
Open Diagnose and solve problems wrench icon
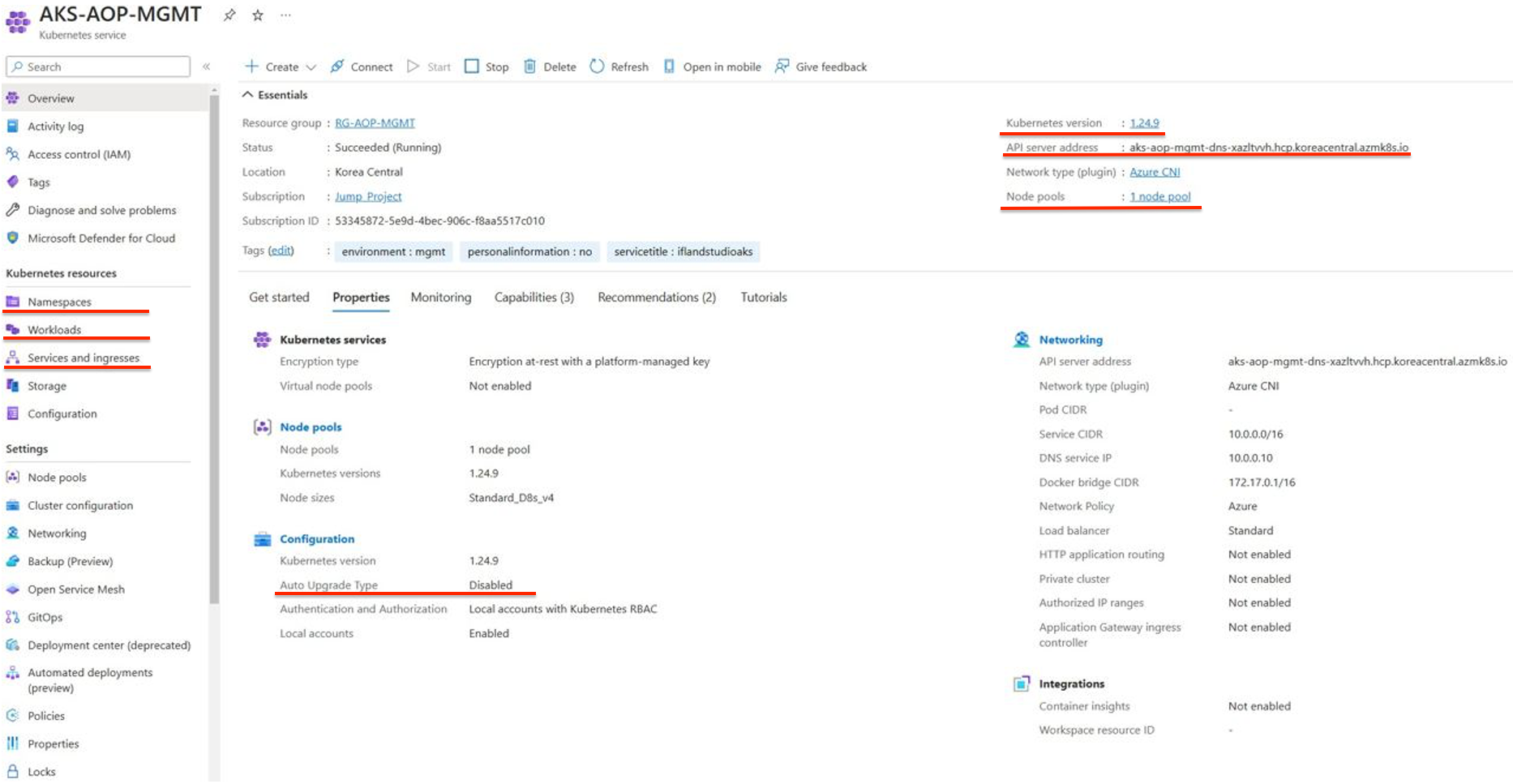(13, 210)
